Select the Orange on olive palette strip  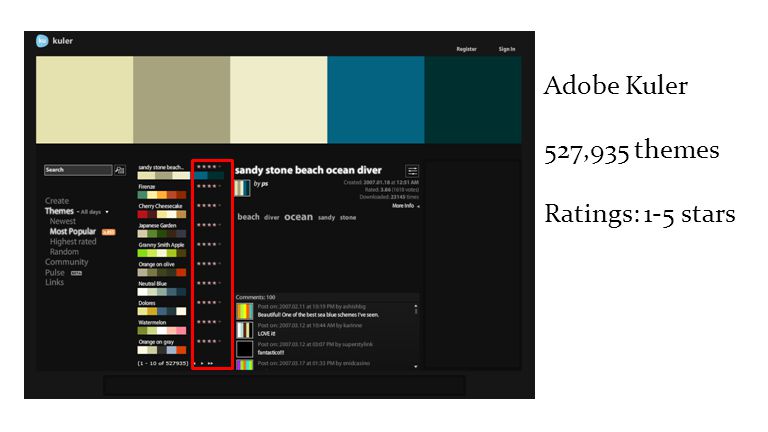[162, 272]
